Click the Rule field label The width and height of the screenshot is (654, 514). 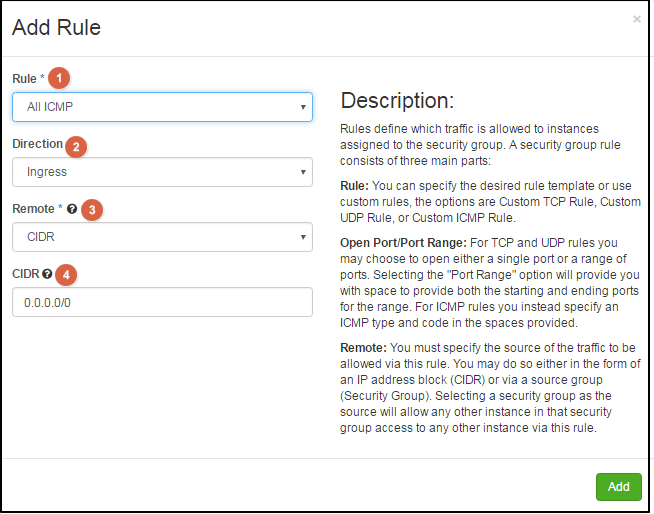click(24, 79)
